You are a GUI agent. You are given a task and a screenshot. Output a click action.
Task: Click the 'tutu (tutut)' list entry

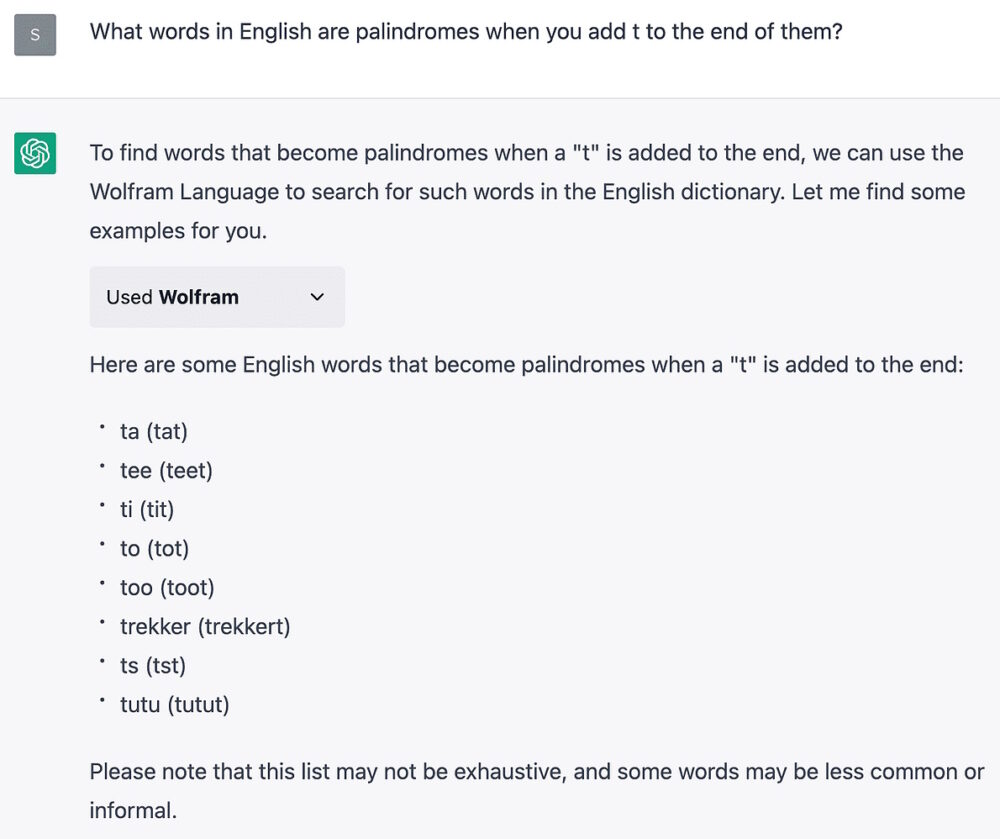click(x=175, y=704)
